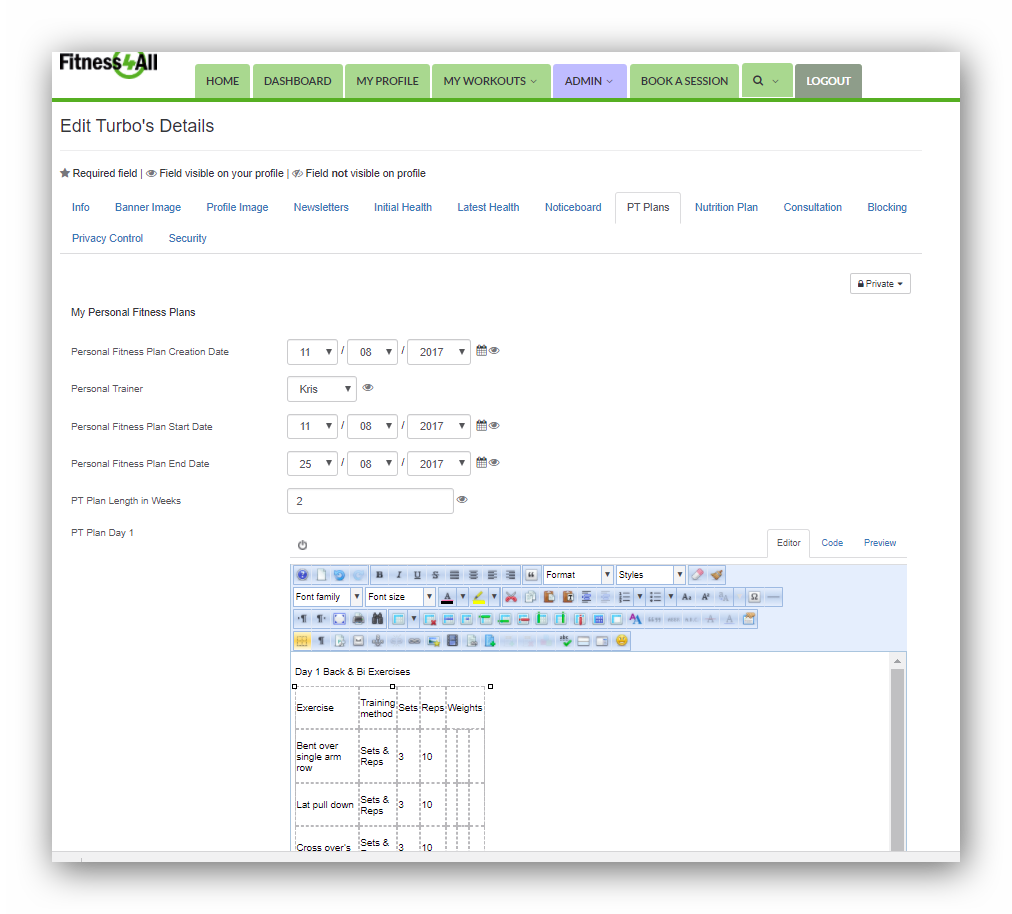Toggle visibility eye for Plan Creation Date
The height and width of the screenshot is (914, 1012).
[494, 350]
